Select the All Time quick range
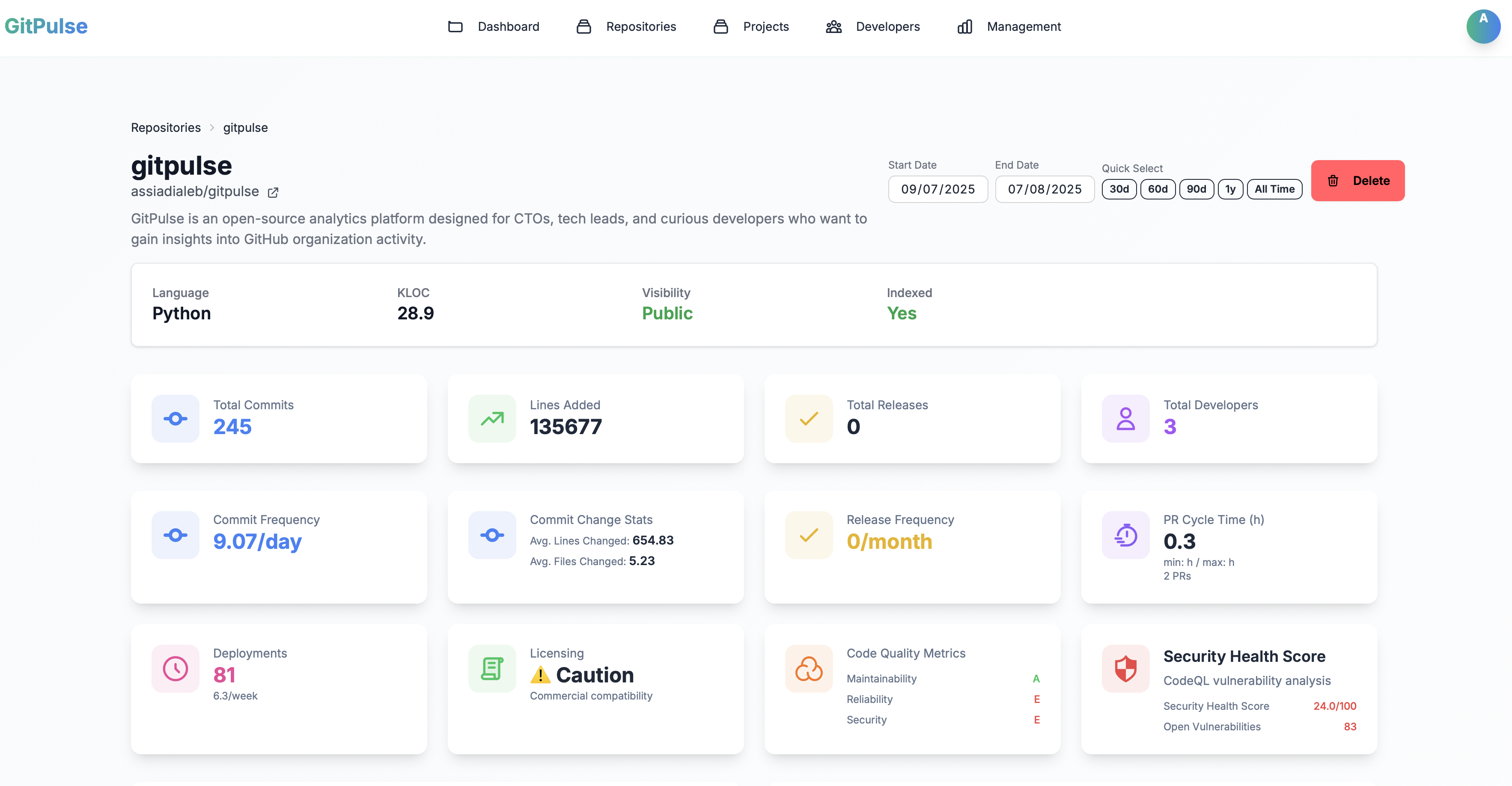Screen dimensions: 1512x786 tap(1274, 189)
